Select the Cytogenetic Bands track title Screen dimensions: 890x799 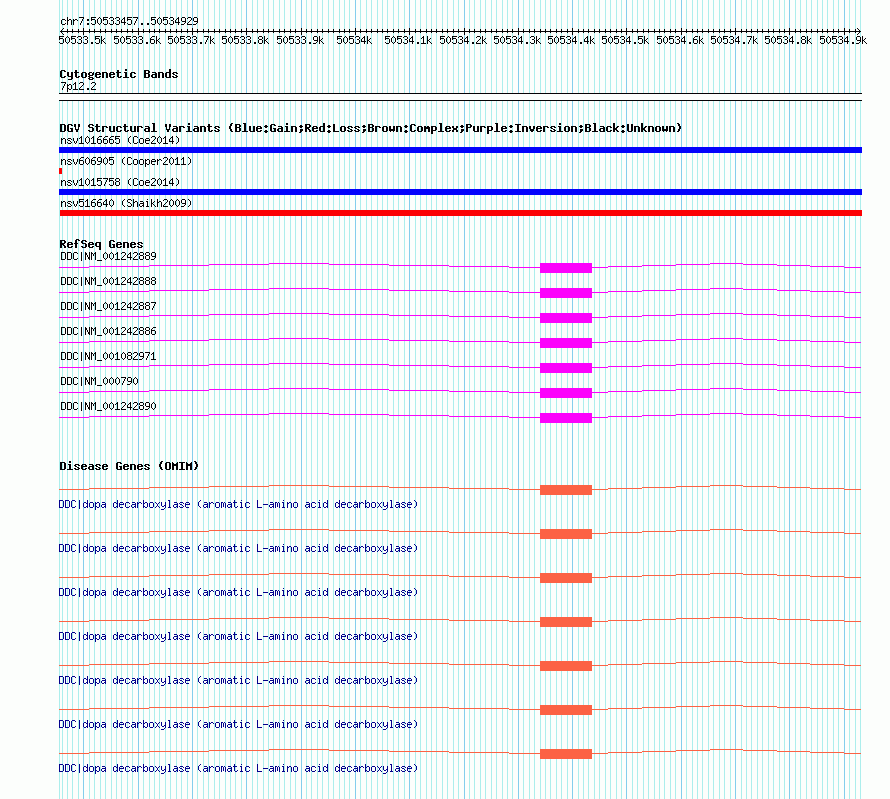(x=119, y=74)
